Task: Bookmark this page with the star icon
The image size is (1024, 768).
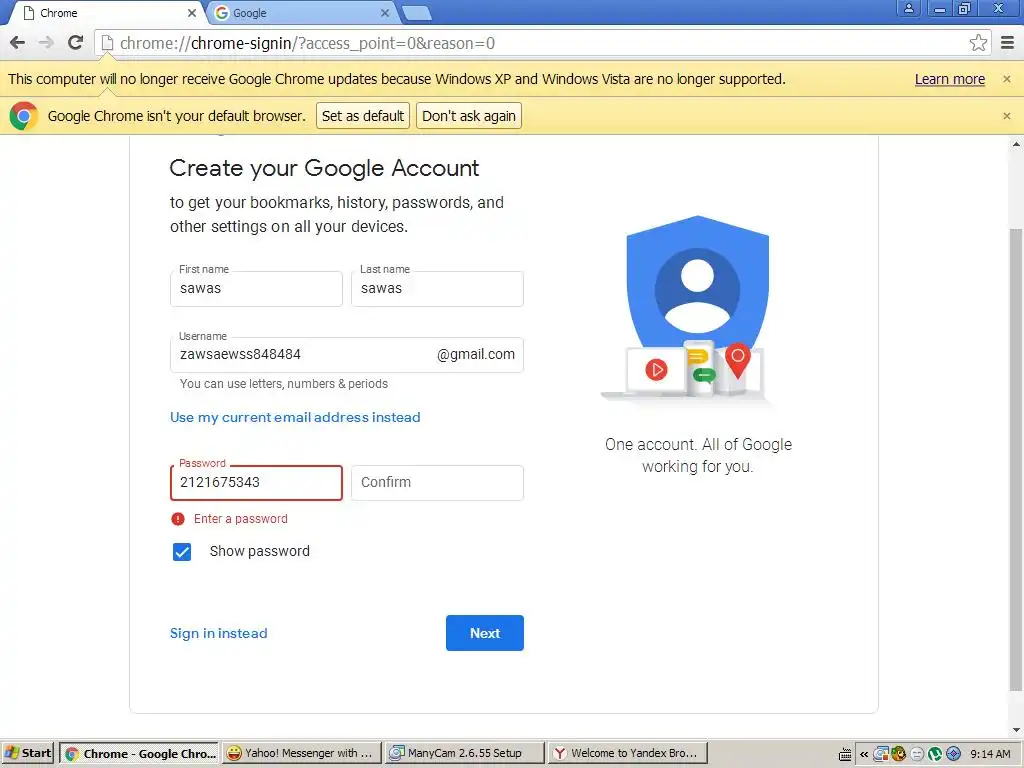Action: pyautogui.click(x=978, y=43)
